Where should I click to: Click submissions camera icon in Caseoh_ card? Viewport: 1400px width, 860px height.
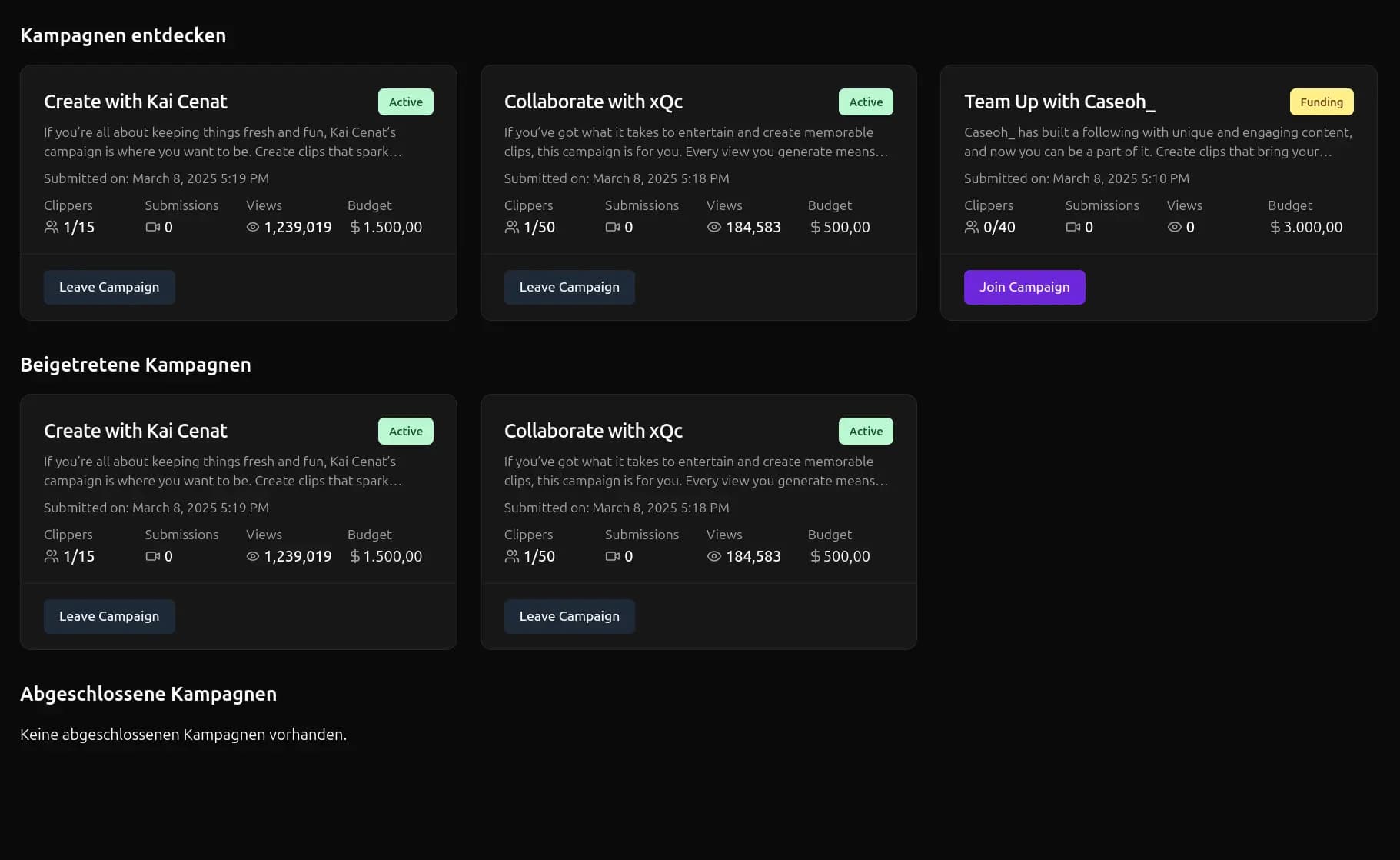(1072, 227)
